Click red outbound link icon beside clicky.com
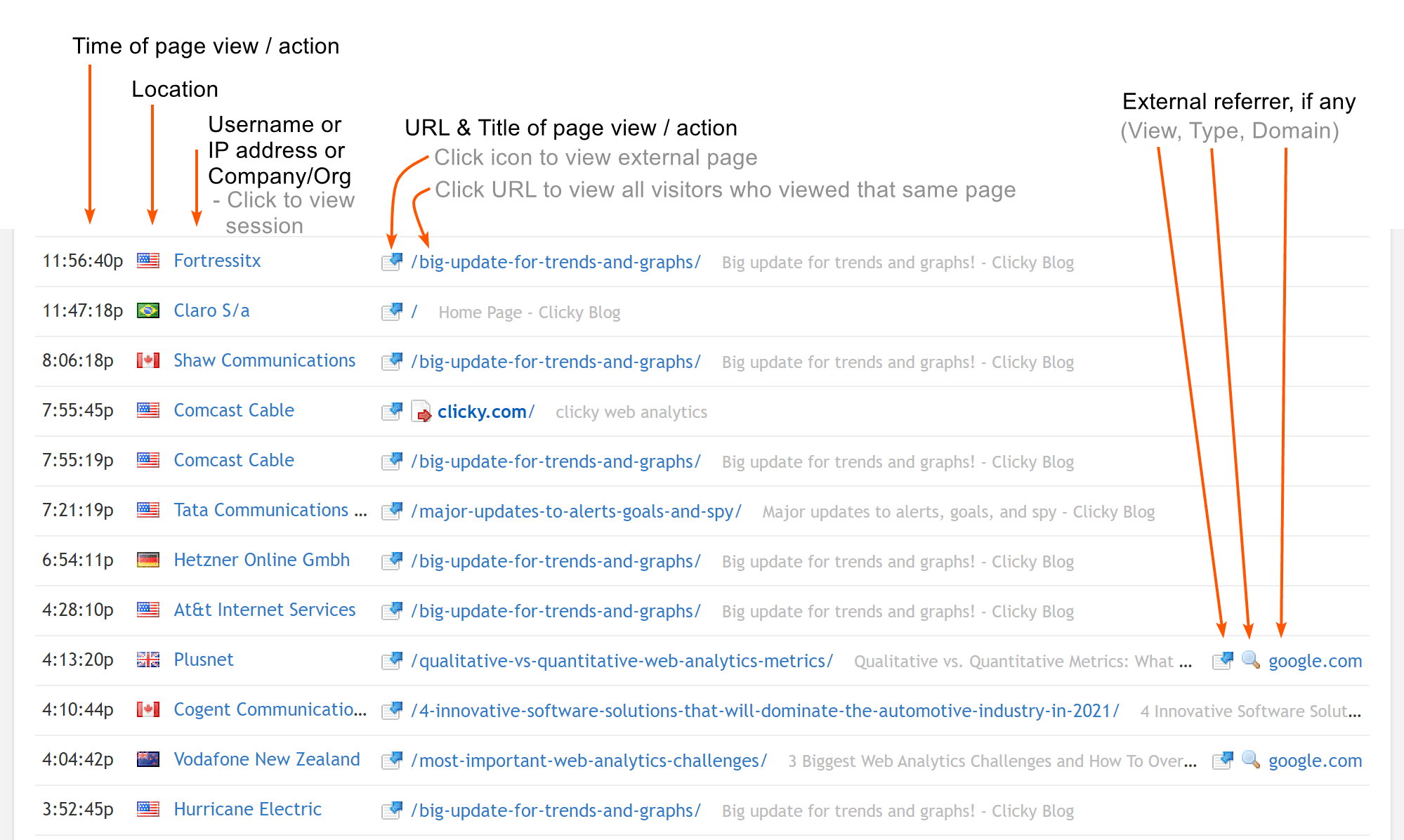Image resolution: width=1404 pixels, height=840 pixels. click(421, 412)
